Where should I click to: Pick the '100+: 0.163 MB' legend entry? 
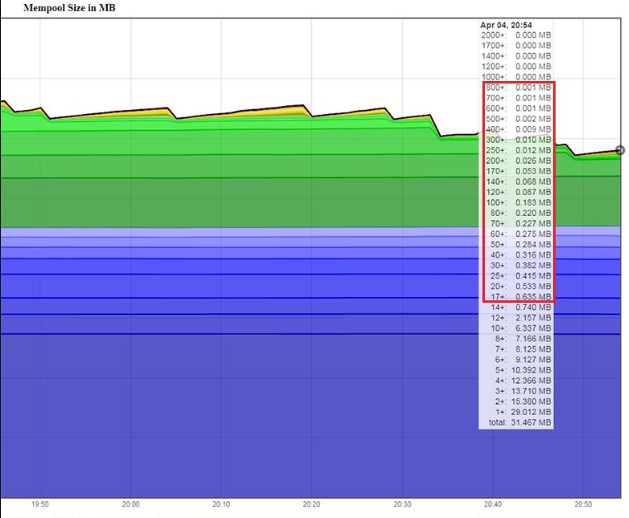coord(515,202)
